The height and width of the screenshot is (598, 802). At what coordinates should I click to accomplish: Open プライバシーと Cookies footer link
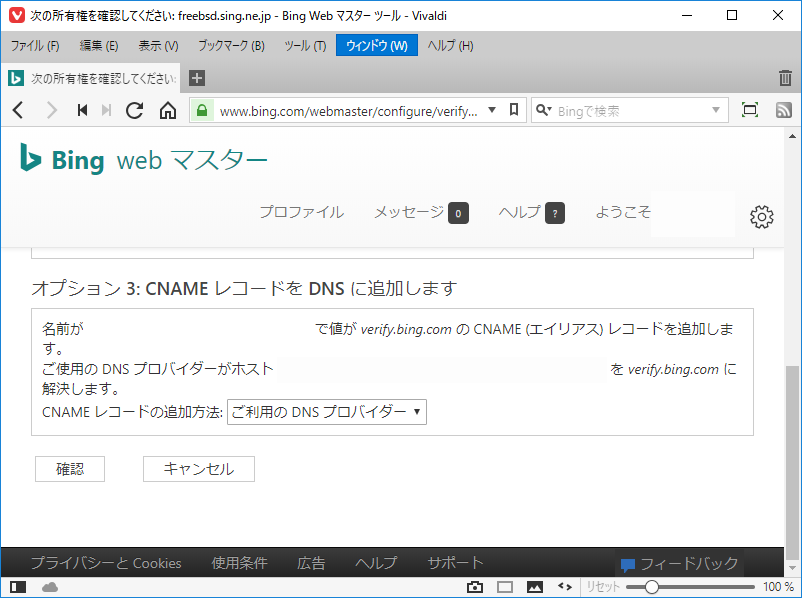[106, 563]
